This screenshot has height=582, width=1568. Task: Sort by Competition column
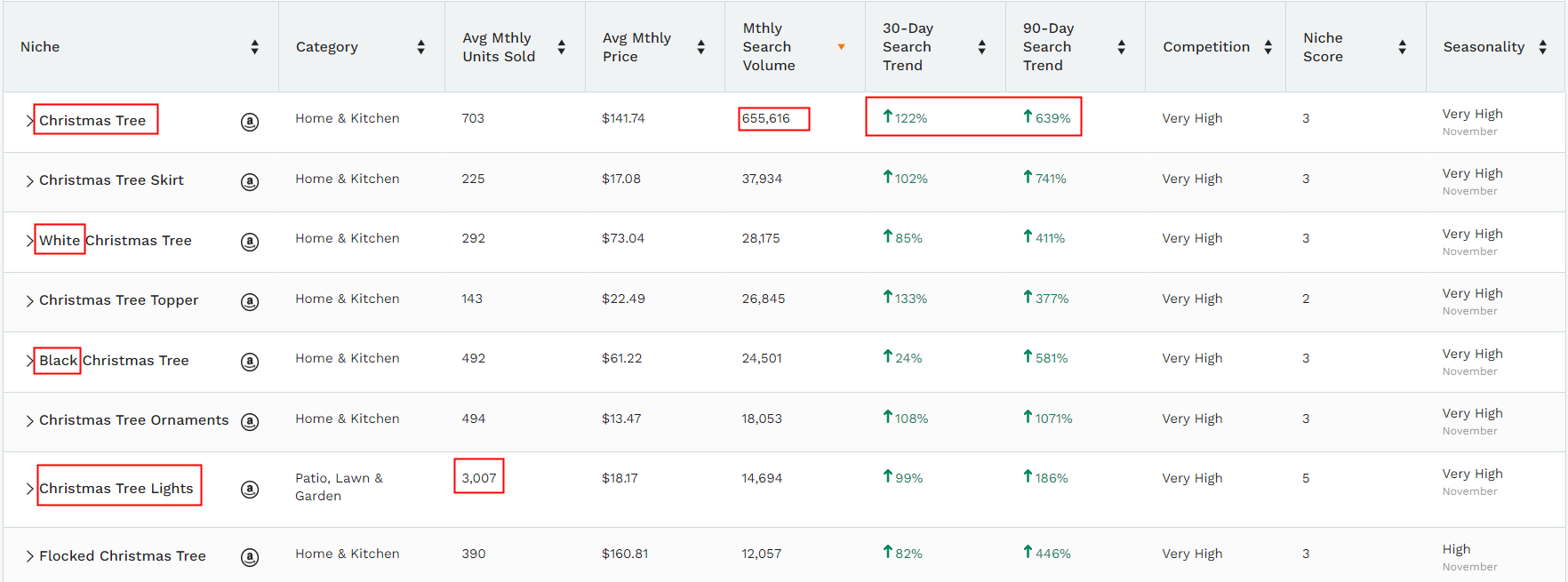click(x=1268, y=47)
